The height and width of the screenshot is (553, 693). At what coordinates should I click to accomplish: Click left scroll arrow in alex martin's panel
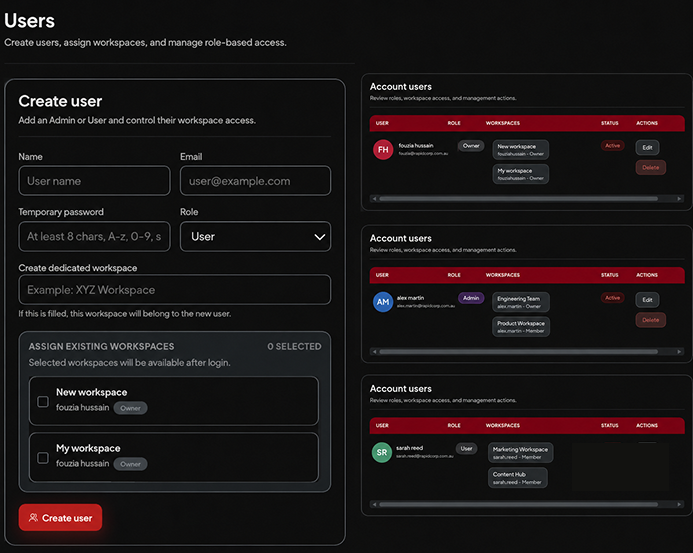374,352
